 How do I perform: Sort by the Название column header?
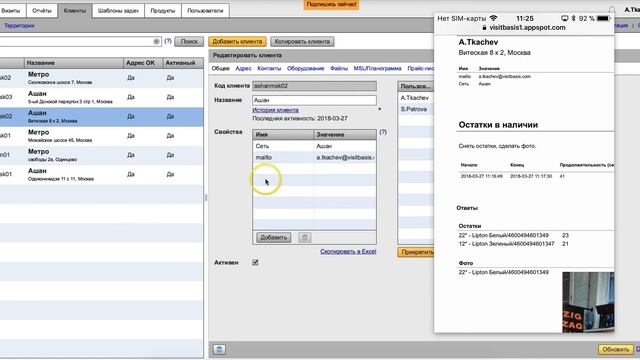pos(73,63)
